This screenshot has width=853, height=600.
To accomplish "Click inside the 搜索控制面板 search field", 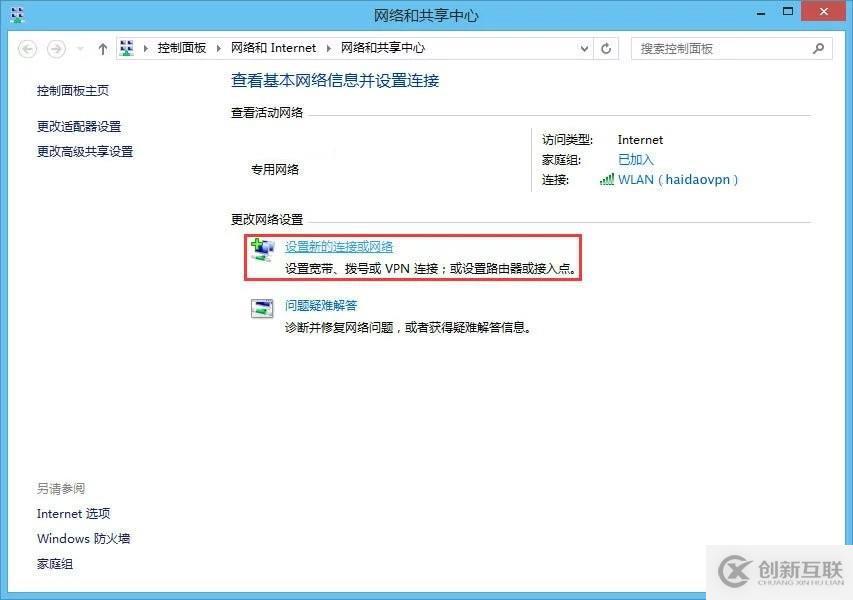I will 720,48.
